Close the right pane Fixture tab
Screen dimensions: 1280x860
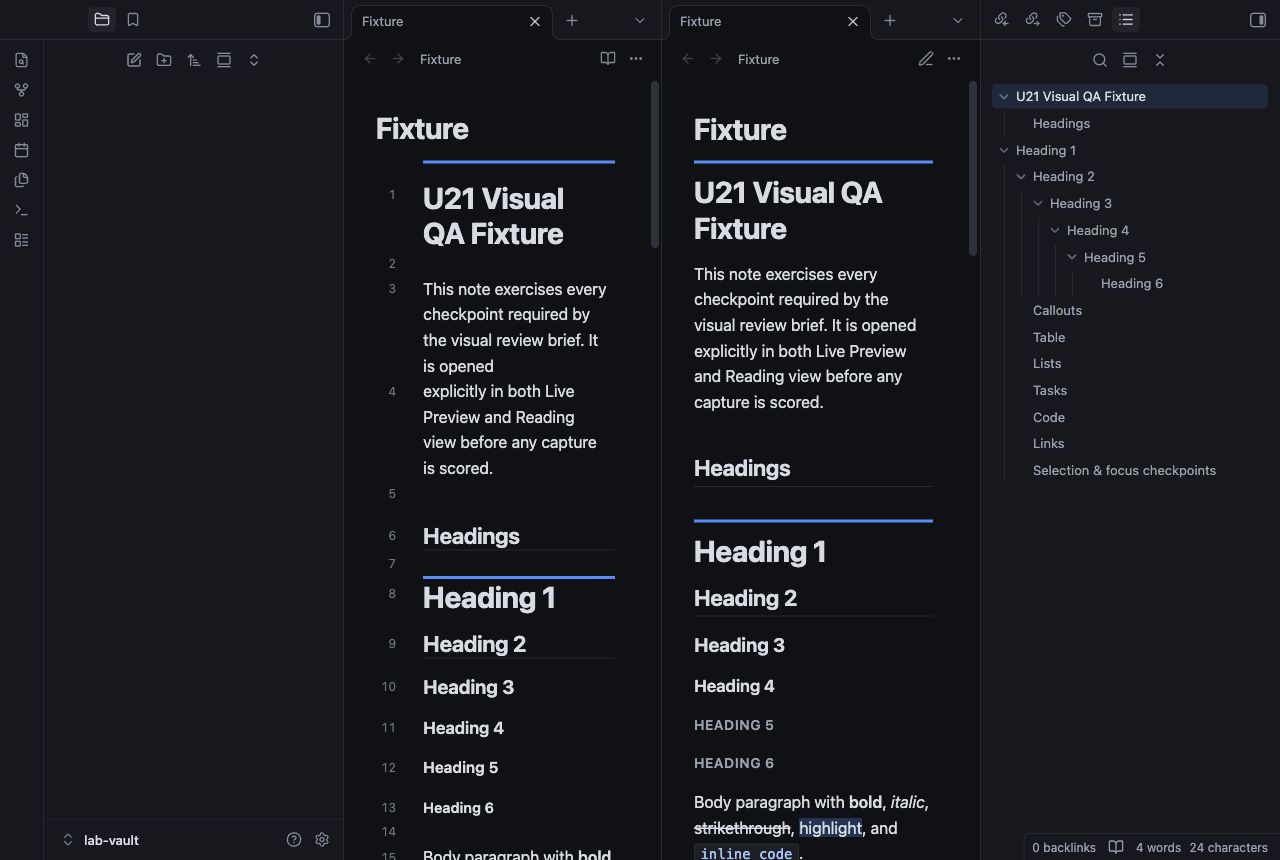853,21
